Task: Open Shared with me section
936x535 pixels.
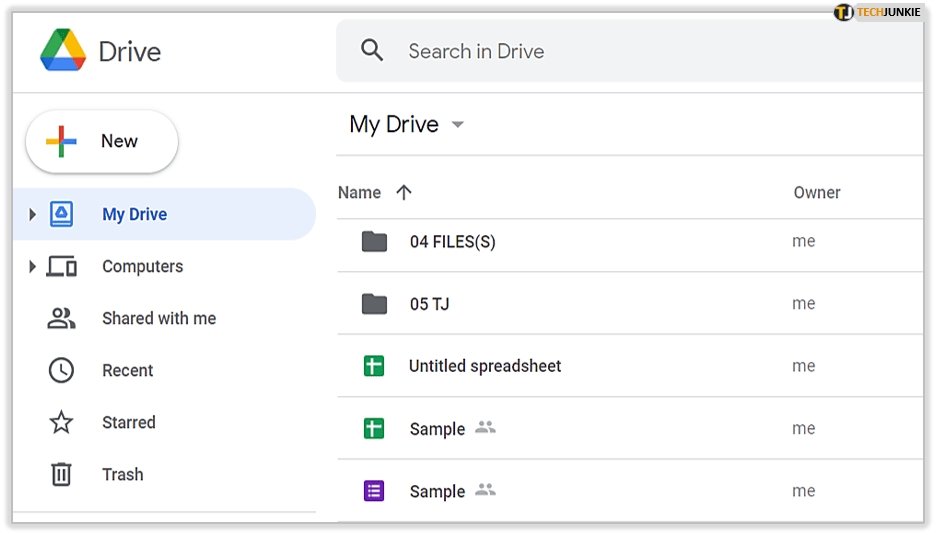Action: [x=159, y=318]
